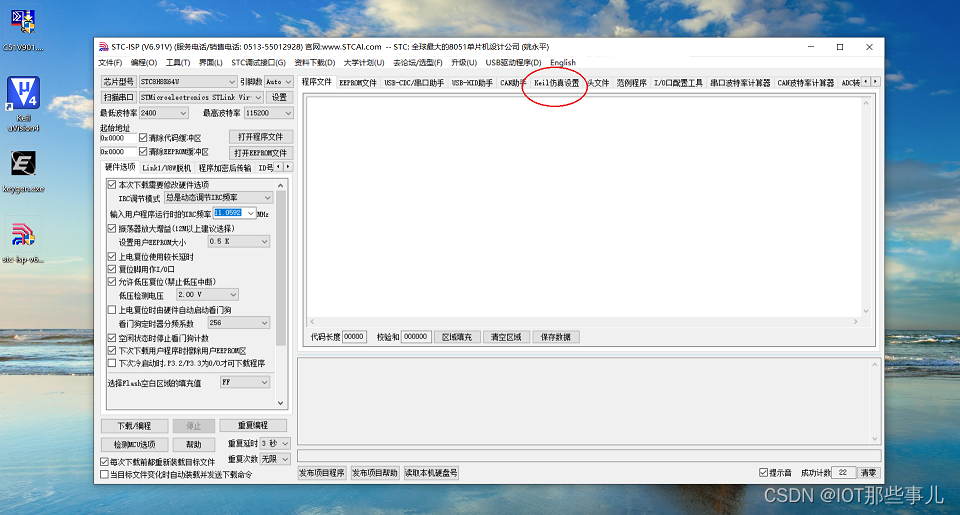Screen dimensions: 960x515
Task: Open the 工具(T) menu
Action: 178,62
